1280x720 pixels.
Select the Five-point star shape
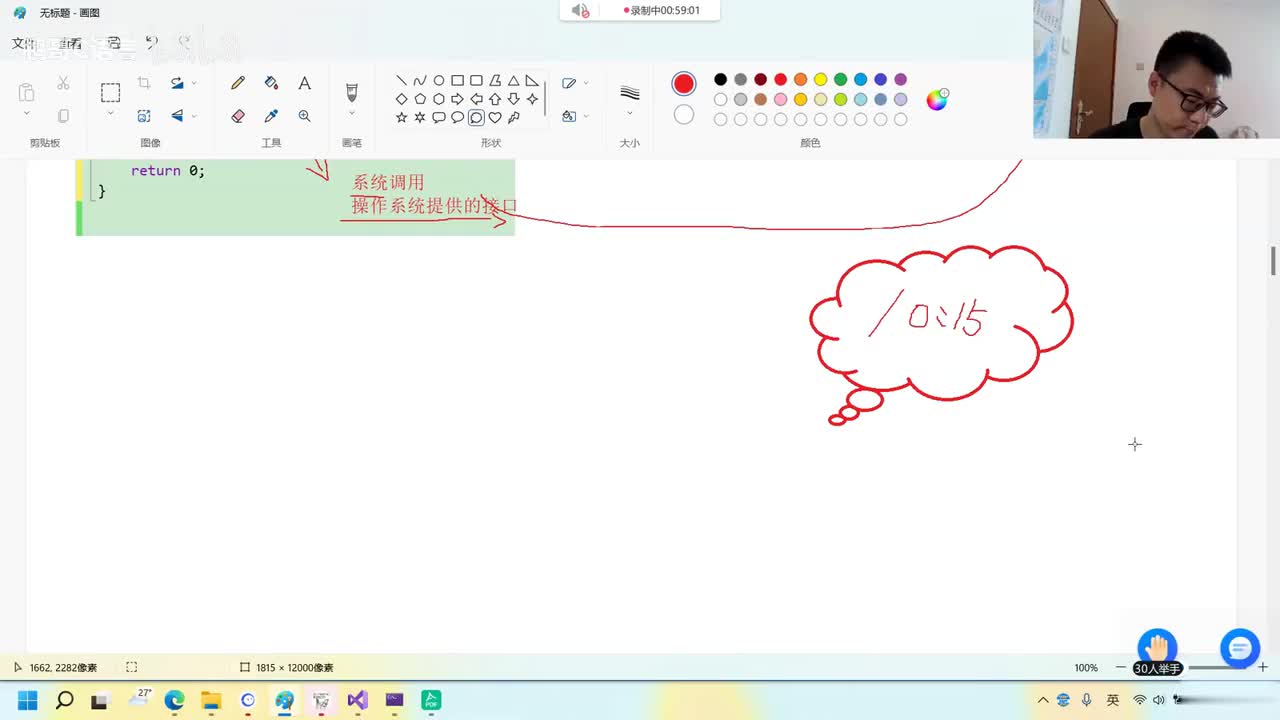[x=401, y=117]
